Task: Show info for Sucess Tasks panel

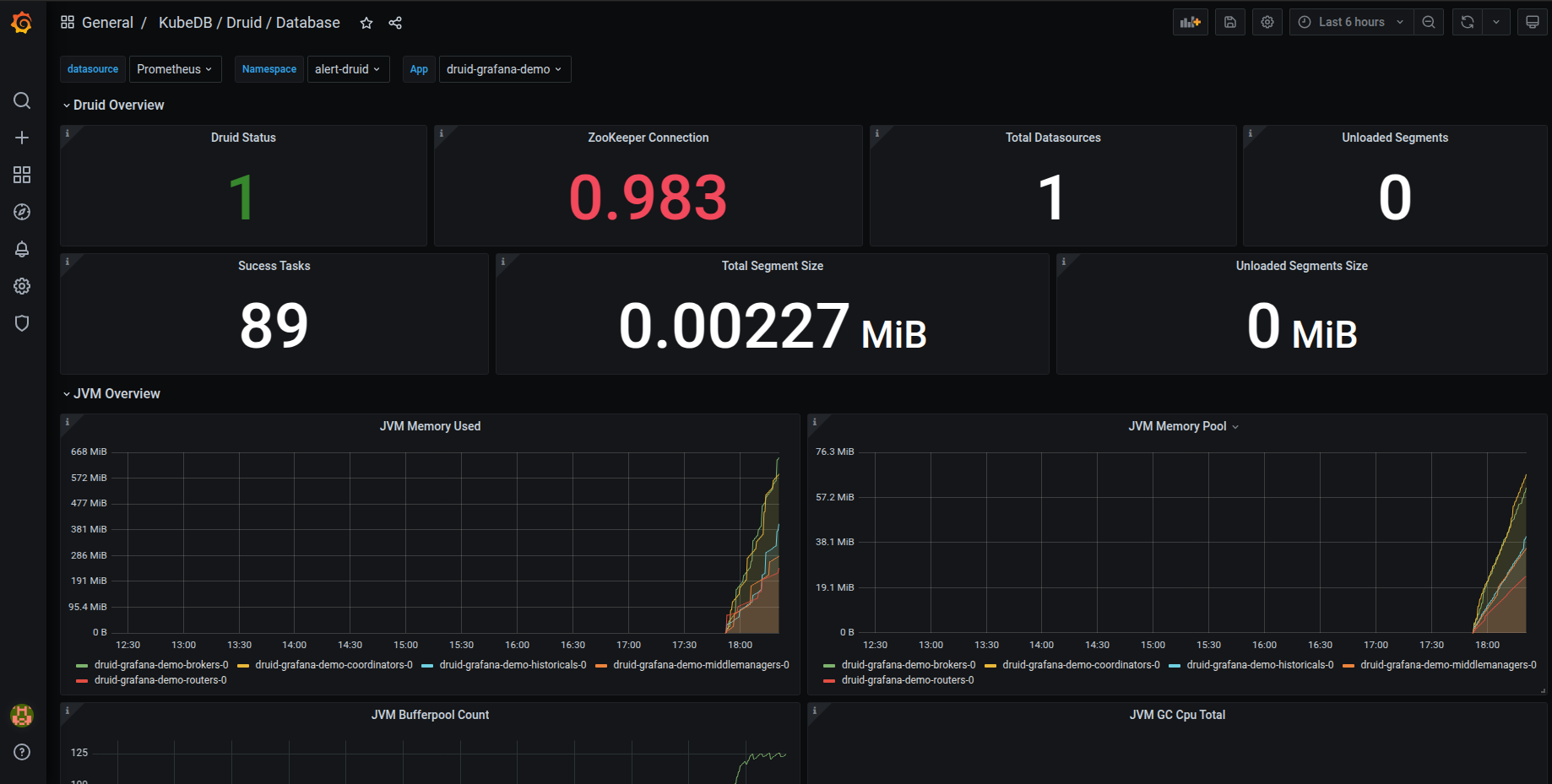Action: click(68, 262)
